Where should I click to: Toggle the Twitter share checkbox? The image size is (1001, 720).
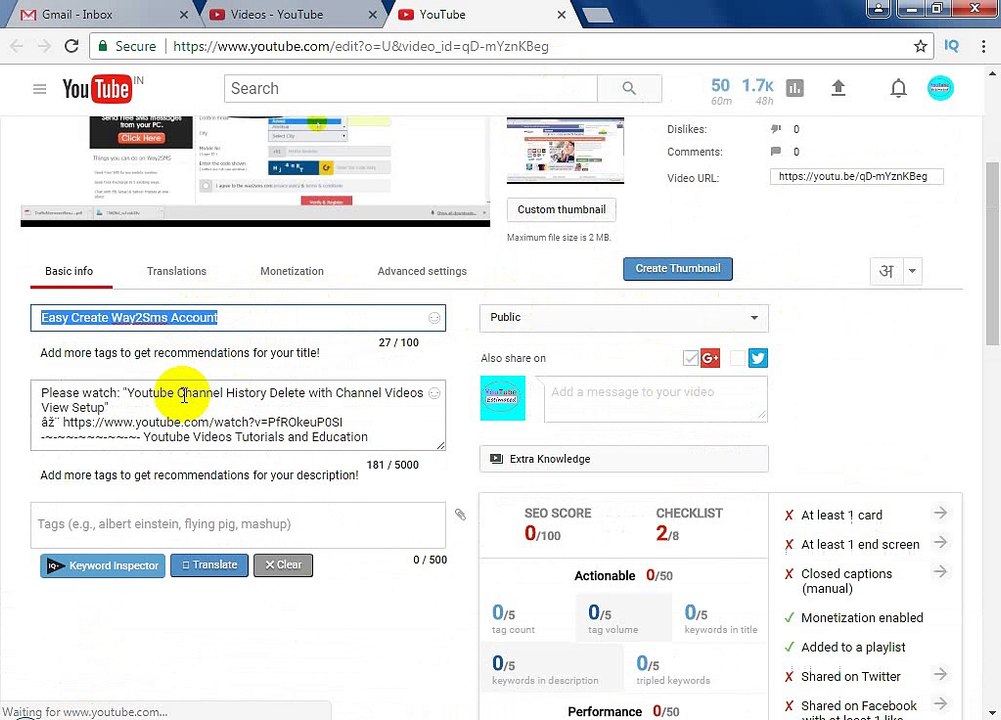tap(737, 358)
